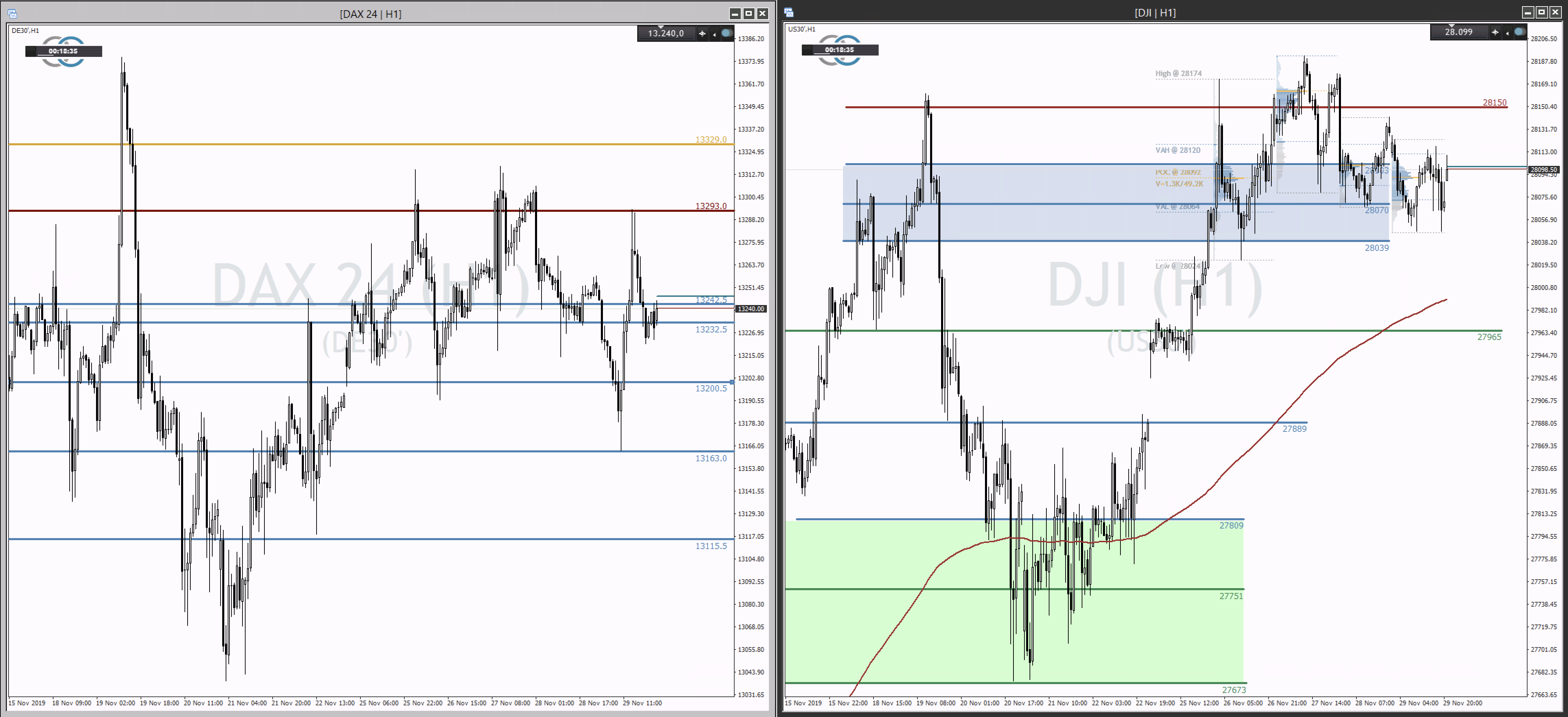Viewport: 1568px width, 717px height.
Task: Minimize the DJI chart window
Action: click(x=1529, y=12)
